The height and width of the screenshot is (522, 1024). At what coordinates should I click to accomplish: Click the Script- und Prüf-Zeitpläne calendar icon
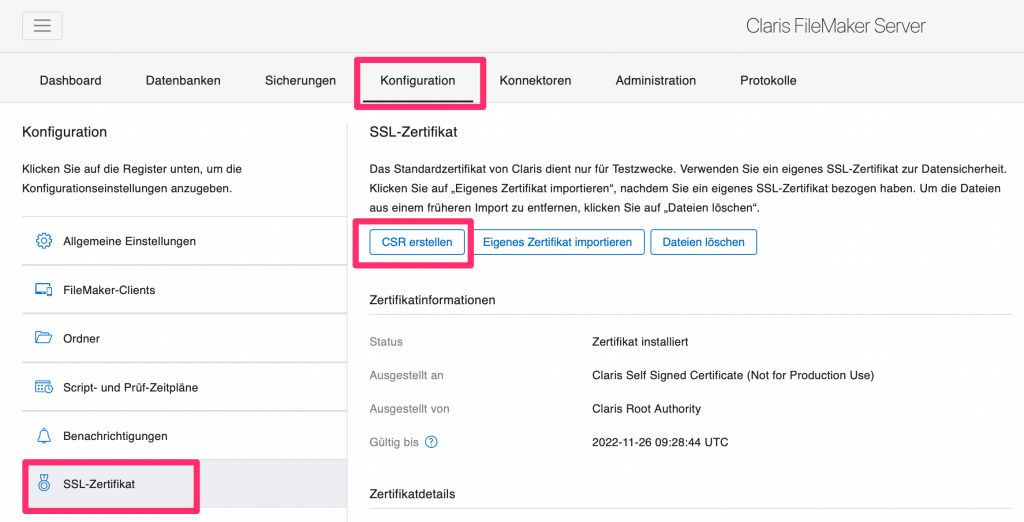[x=43, y=387]
